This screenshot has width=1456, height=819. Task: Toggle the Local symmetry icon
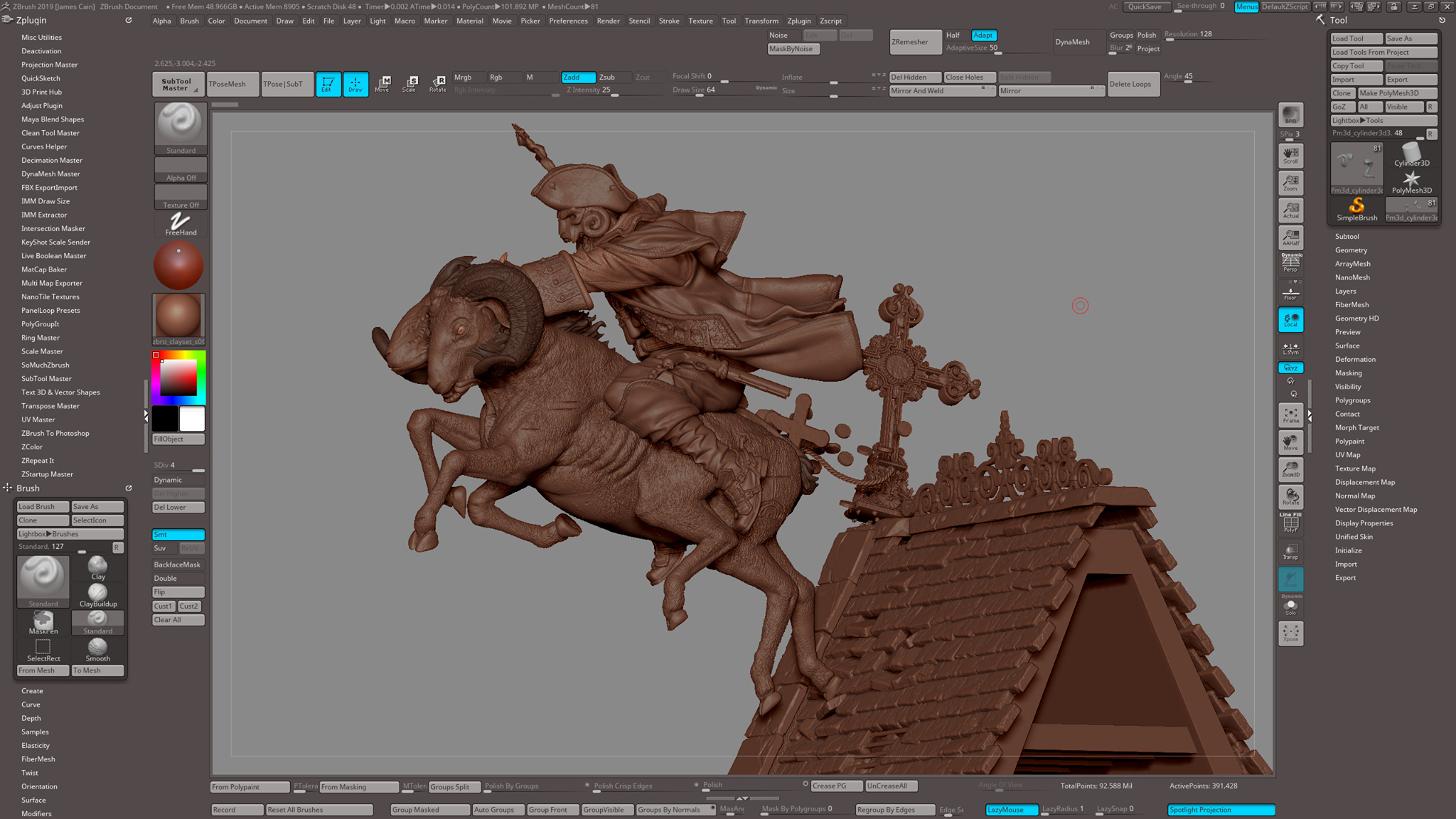tap(1290, 320)
